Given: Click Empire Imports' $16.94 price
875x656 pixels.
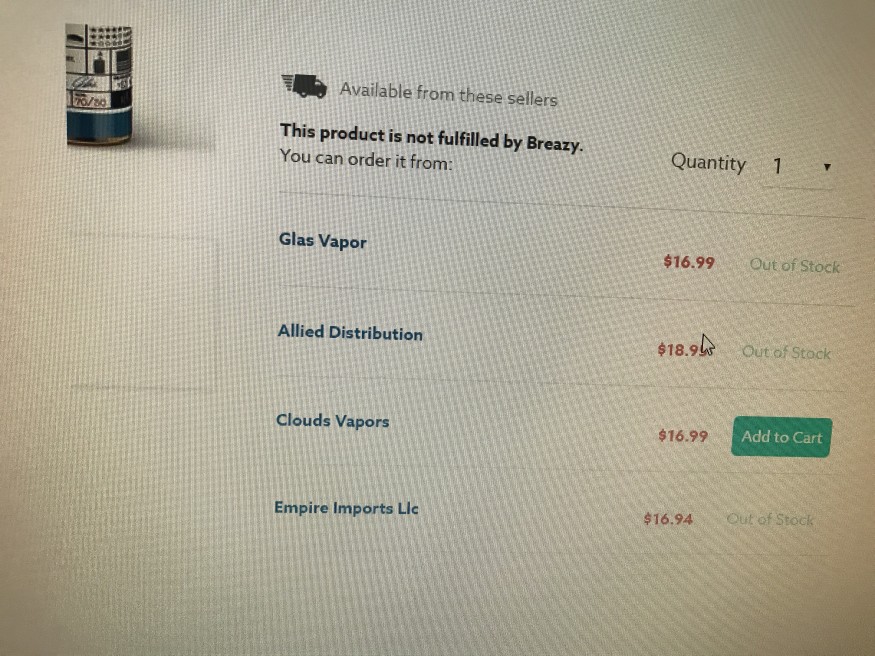Looking at the screenshot, I should 668,519.
